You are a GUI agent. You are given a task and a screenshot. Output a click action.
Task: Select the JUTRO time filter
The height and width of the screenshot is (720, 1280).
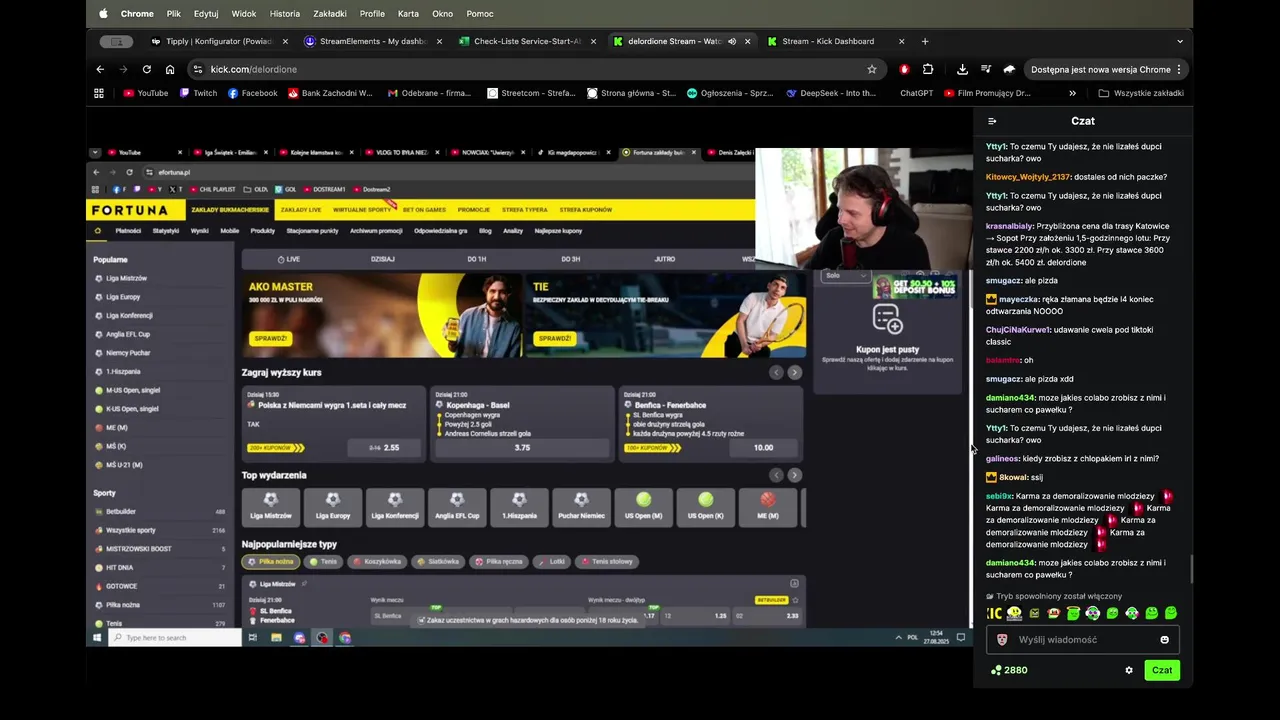coord(664,259)
